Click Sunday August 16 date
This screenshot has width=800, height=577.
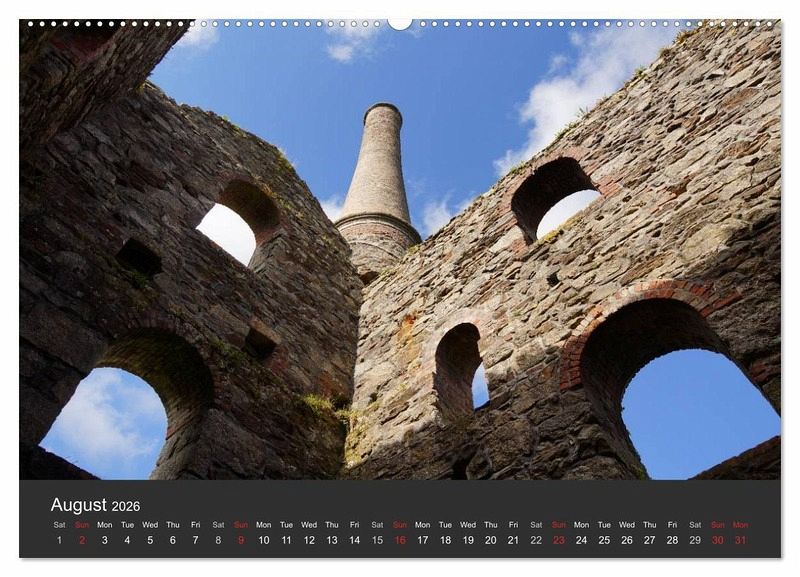pos(400,540)
